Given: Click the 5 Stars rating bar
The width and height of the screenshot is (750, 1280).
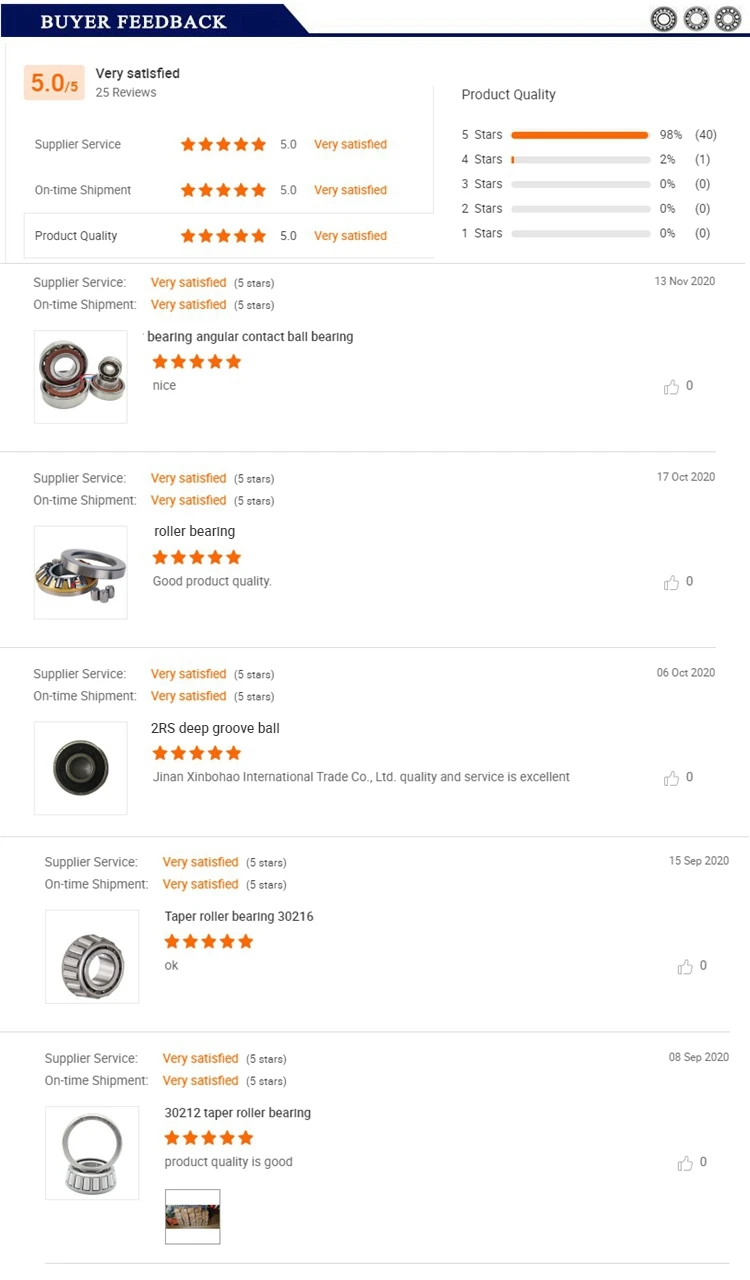Looking at the screenshot, I should tap(580, 135).
